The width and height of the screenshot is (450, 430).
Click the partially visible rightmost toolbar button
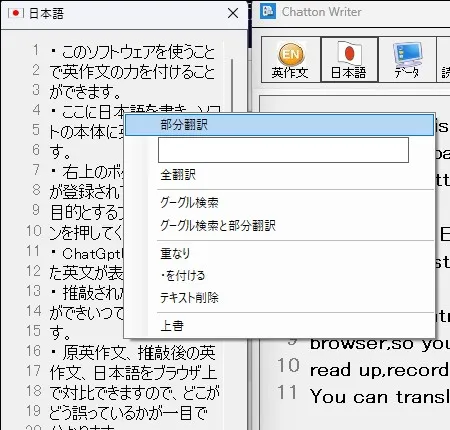[x=443, y=59]
